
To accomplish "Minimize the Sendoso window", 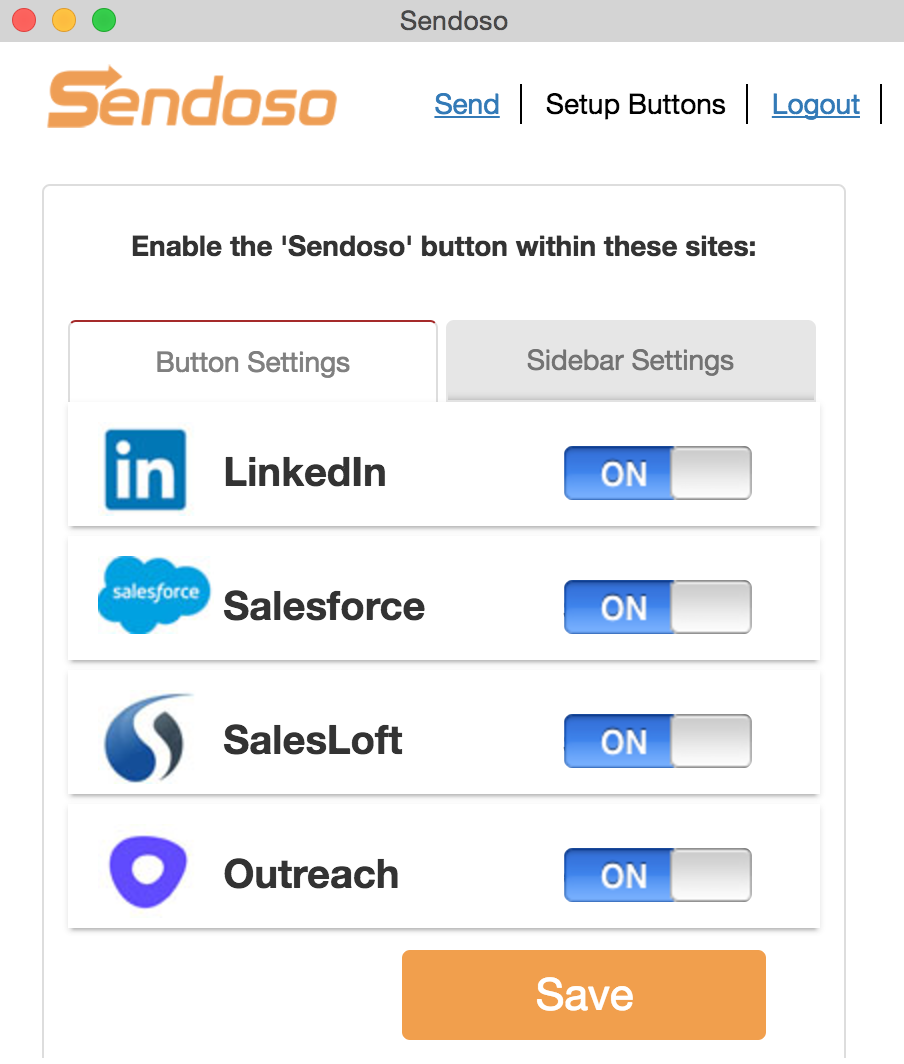I will (x=64, y=20).
